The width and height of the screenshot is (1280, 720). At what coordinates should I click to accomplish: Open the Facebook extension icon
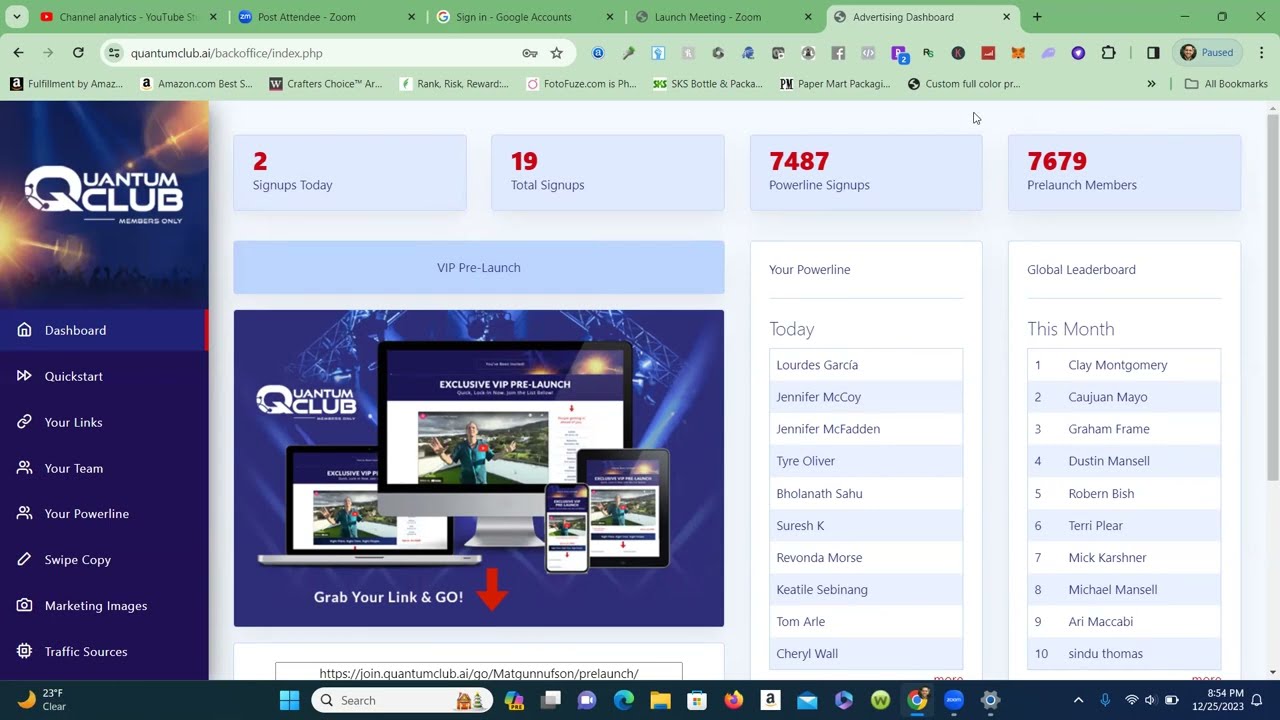(838, 53)
